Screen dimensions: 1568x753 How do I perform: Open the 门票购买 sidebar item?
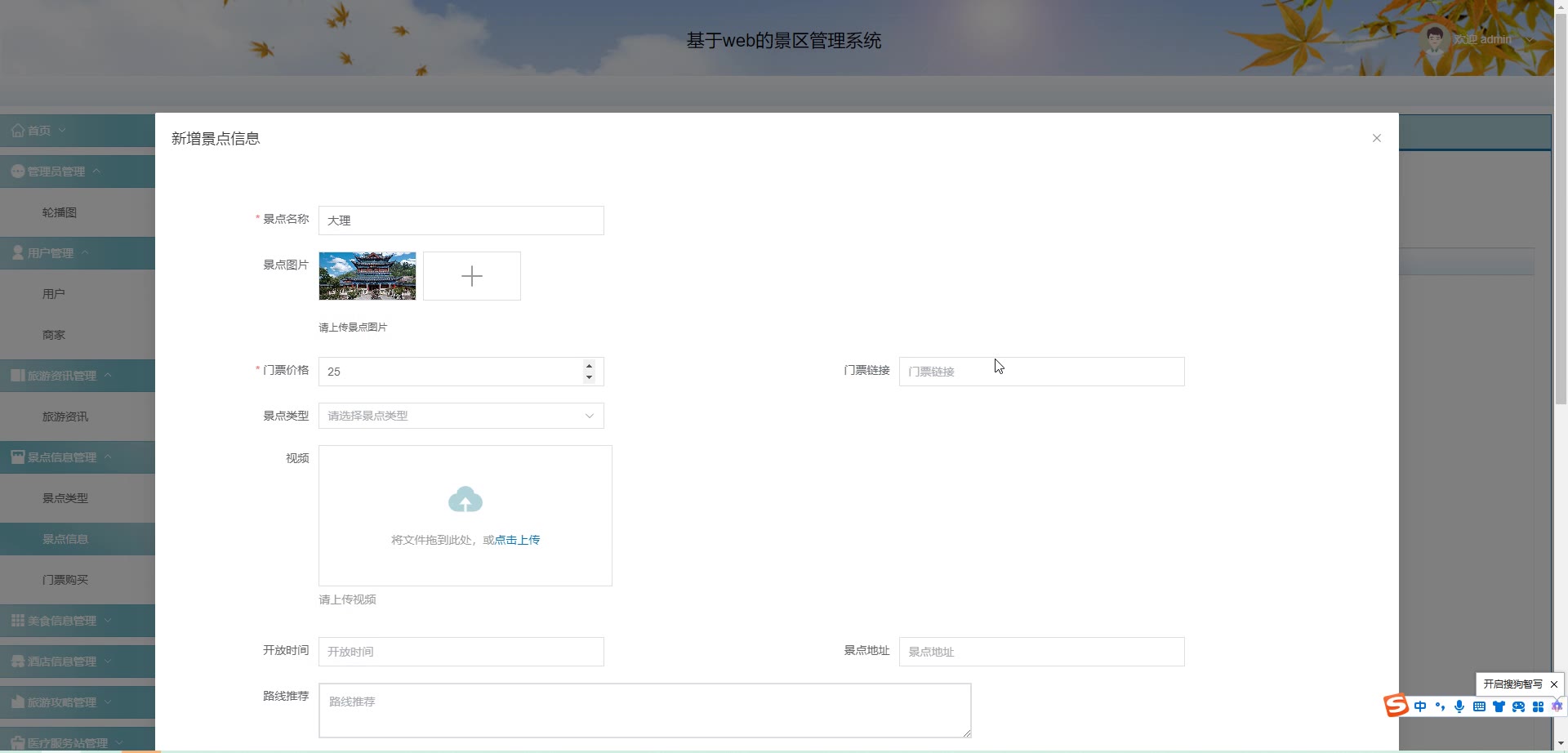(78, 580)
